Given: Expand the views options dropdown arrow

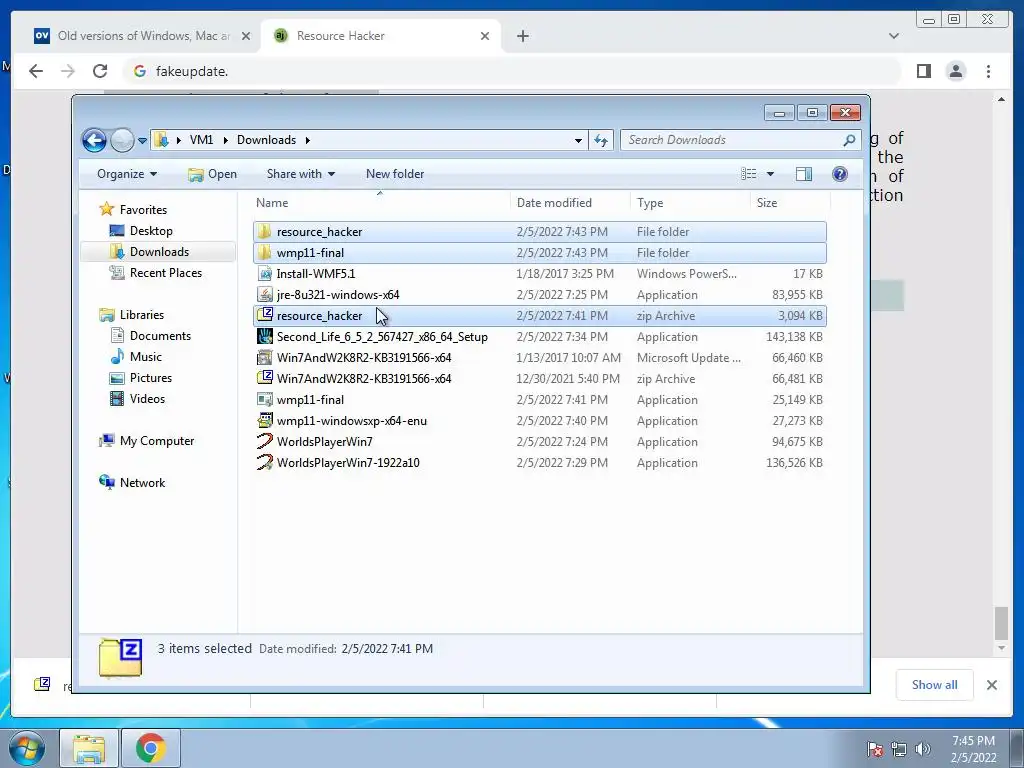Looking at the screenshot, I should pyautogui.click(x=770, y=174).
